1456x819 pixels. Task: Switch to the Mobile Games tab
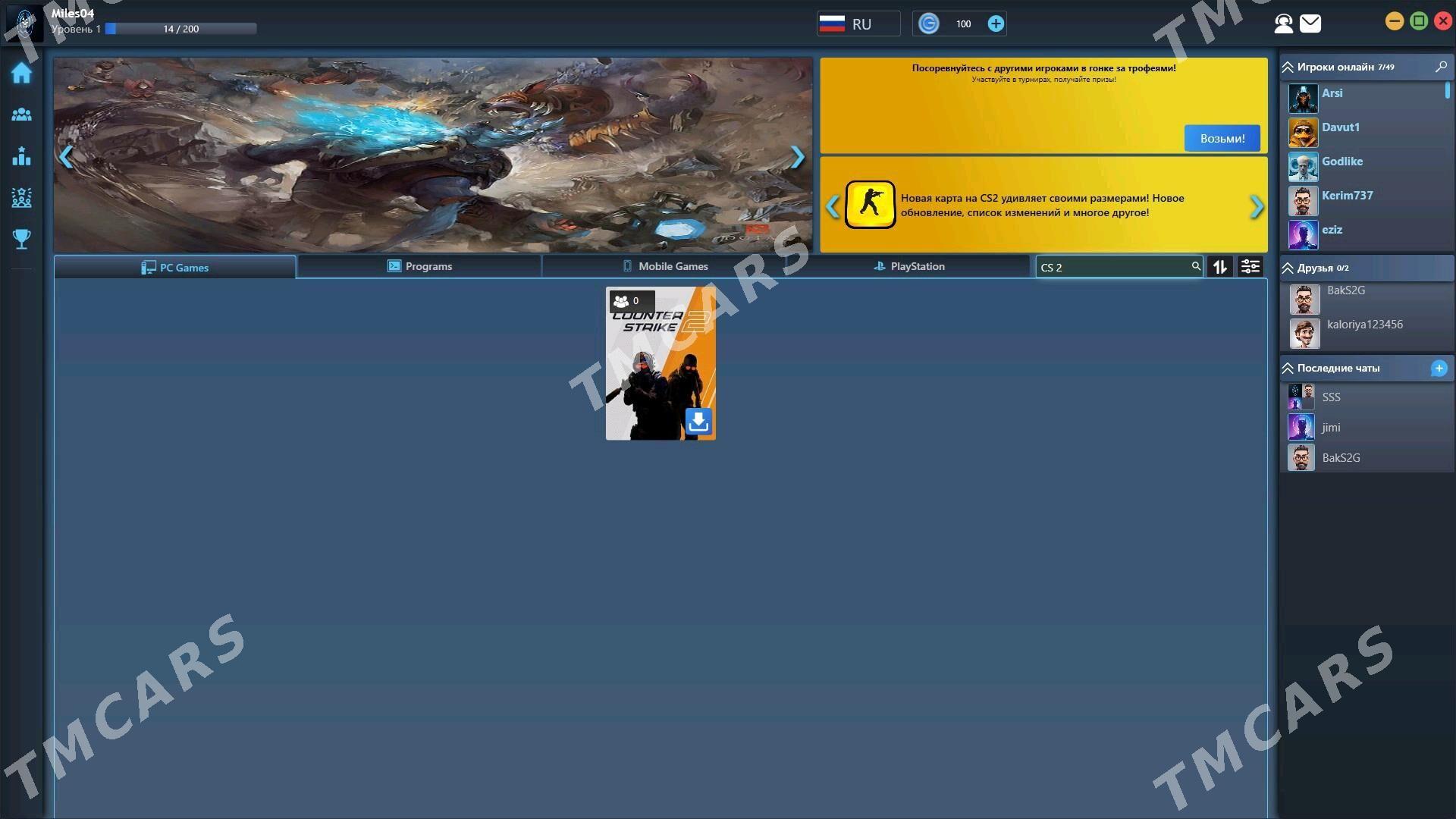[665, 266]
